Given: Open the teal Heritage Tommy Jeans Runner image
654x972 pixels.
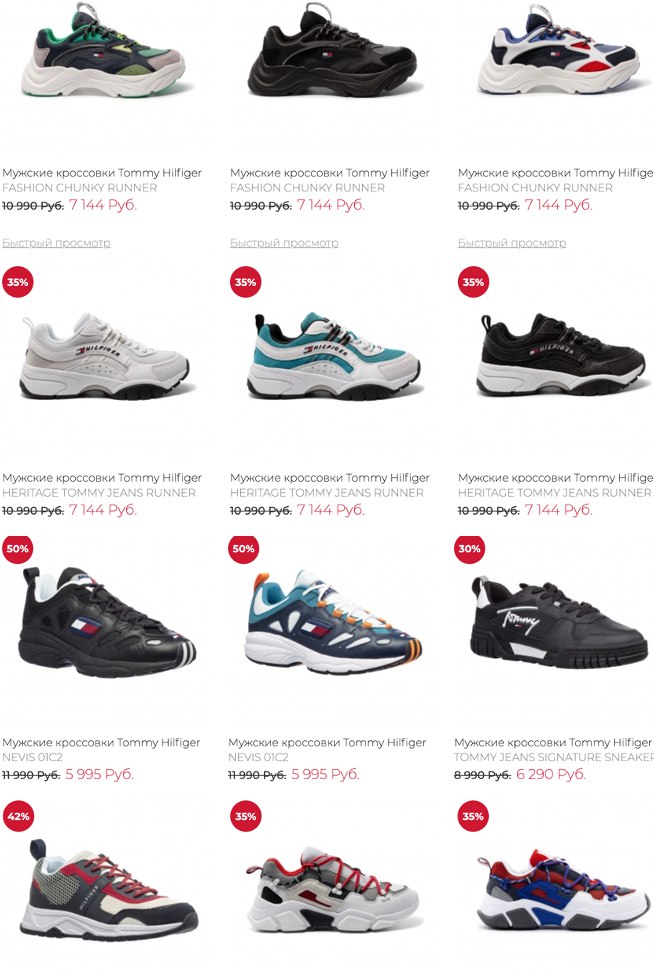Looking at the screenshot, I should (x=335, y=356).
